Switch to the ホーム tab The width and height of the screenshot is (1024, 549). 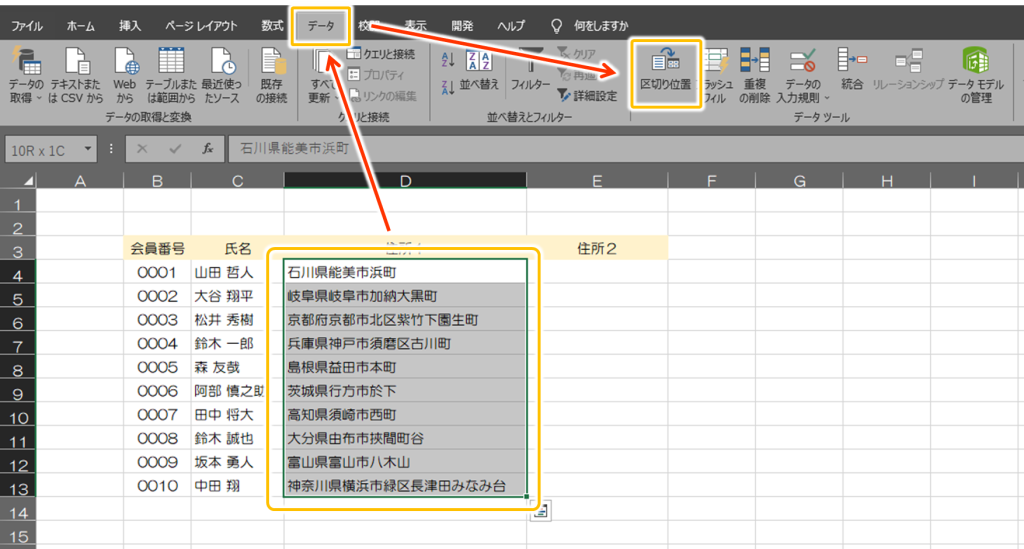tap(81, 25)
